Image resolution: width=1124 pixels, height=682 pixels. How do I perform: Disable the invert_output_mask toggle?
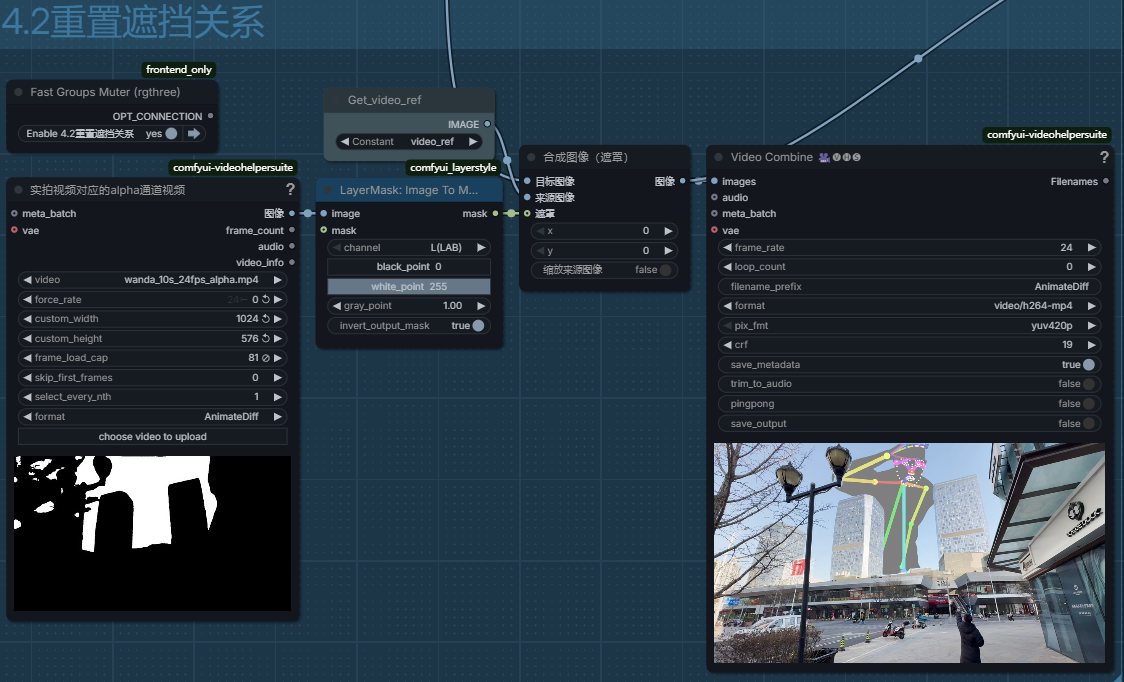tap(479, 326)
